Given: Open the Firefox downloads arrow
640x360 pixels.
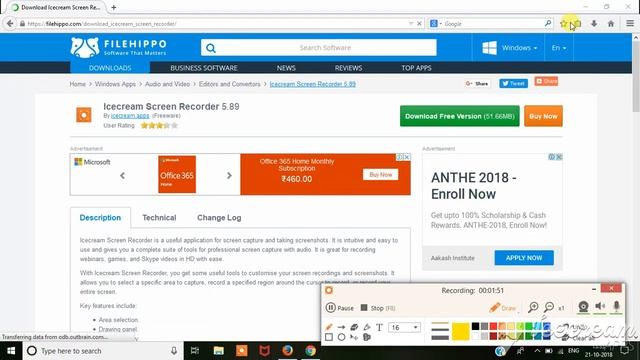Looking at the screenshot, I should (594, 24).
